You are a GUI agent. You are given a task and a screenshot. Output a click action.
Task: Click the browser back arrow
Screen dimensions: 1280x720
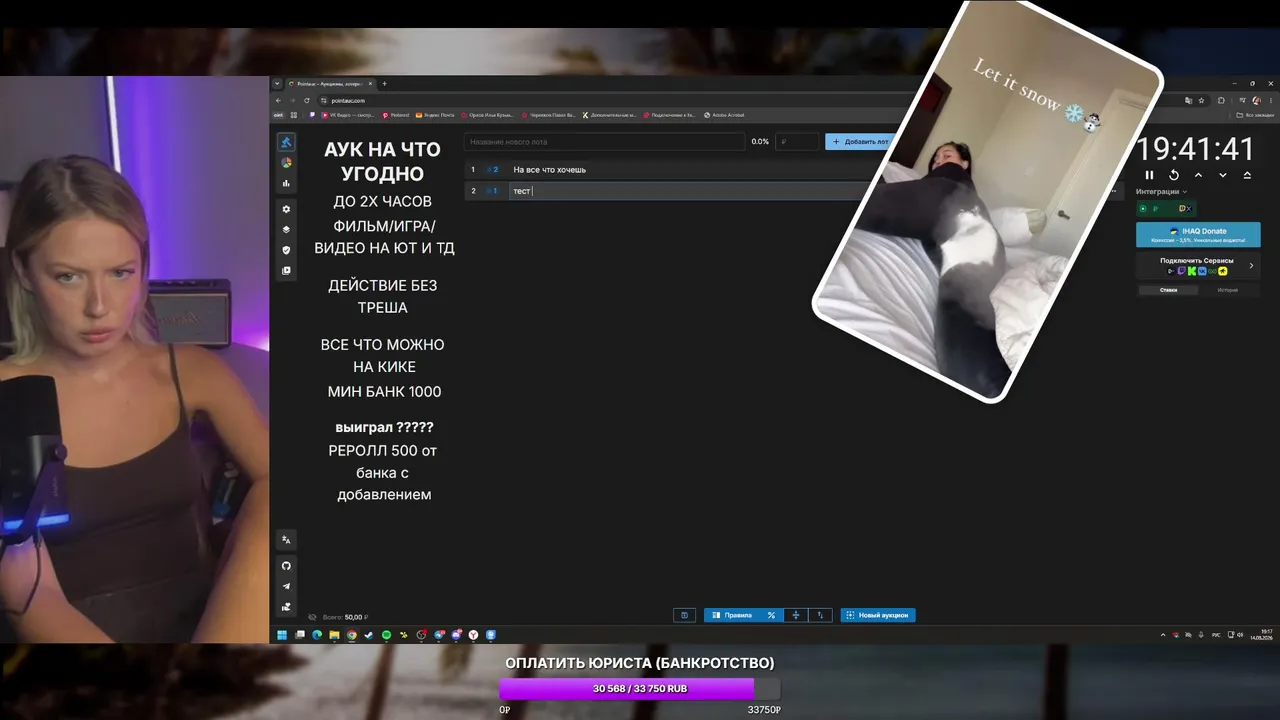click(280, 100)
